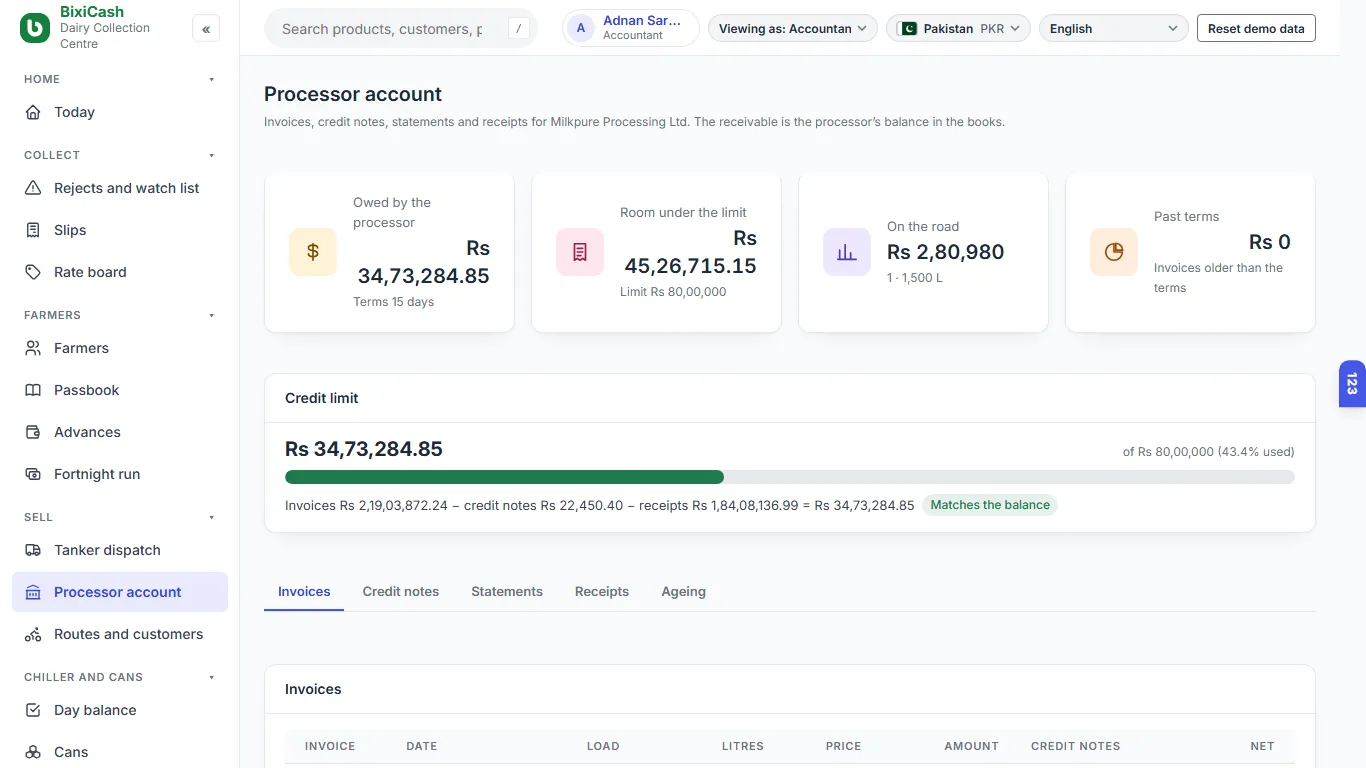
Task: Open the English language dropdown
Action: pos(1114,29)
